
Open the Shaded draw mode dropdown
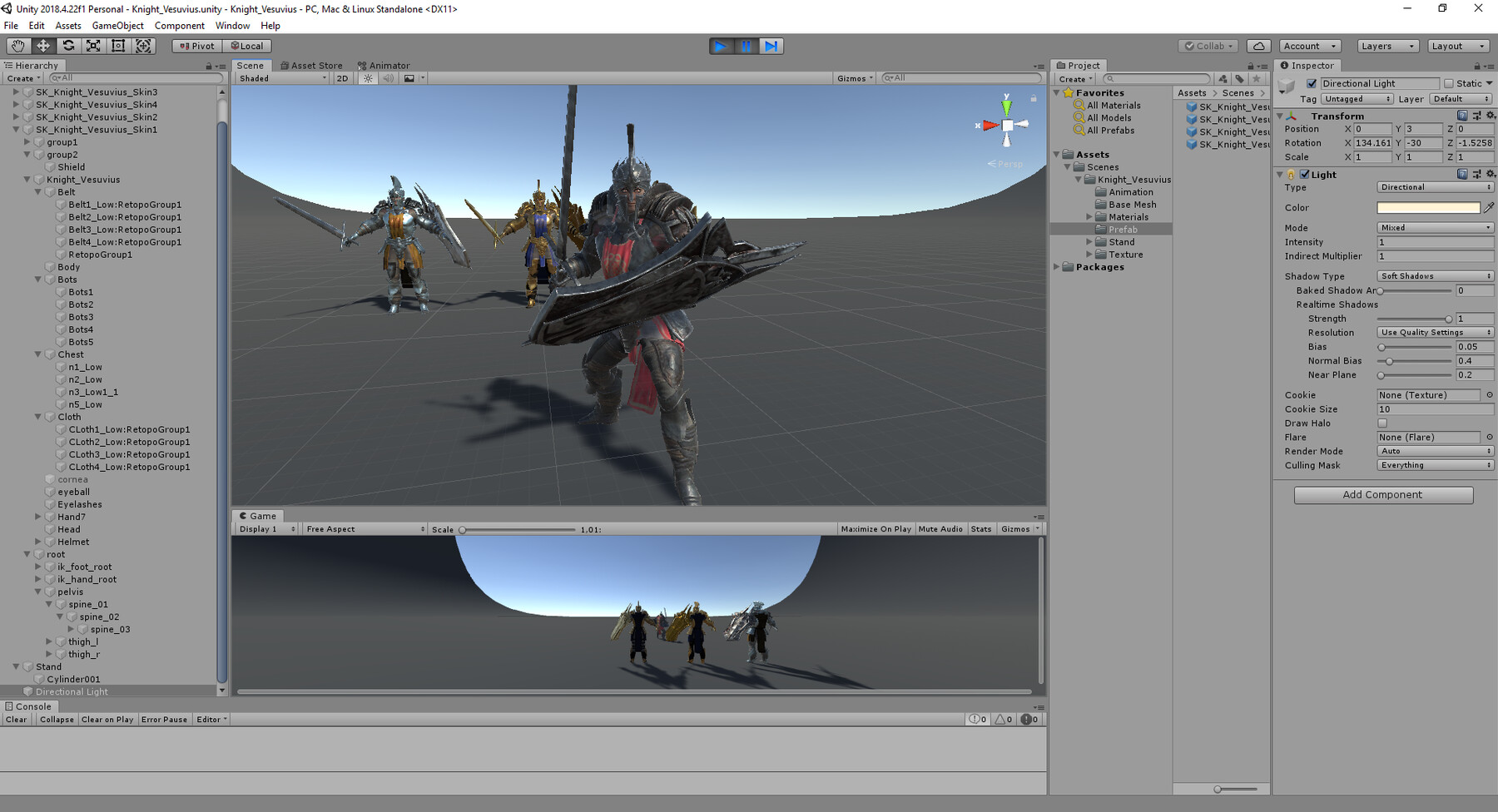point(283,78)
